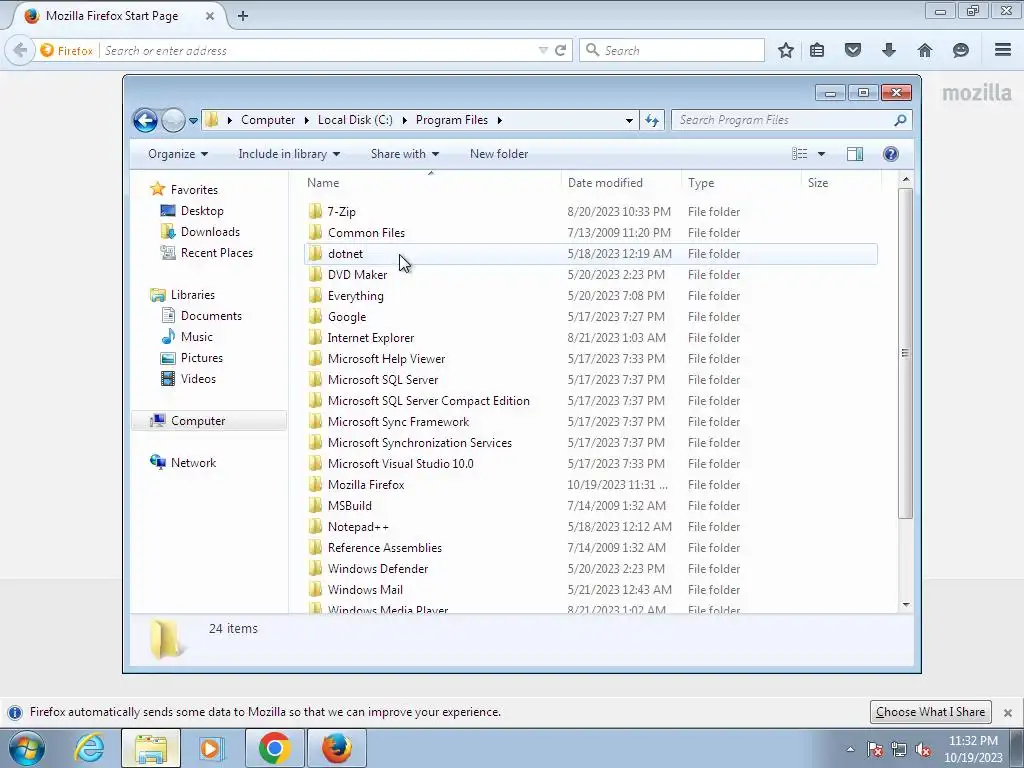Click Firefox taskbar icon
This screenshot has height=768, width=1024.
(336, 748)
